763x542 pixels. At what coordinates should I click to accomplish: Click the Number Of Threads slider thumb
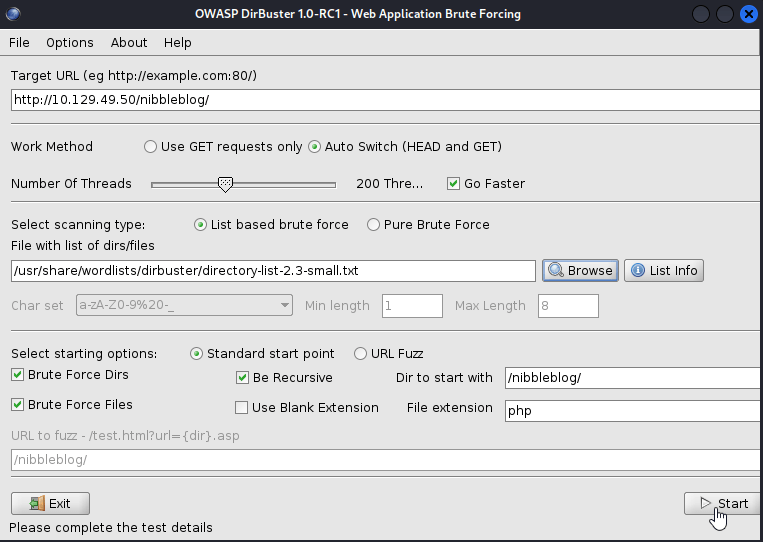pyautogui.click(x=225, y=184)
